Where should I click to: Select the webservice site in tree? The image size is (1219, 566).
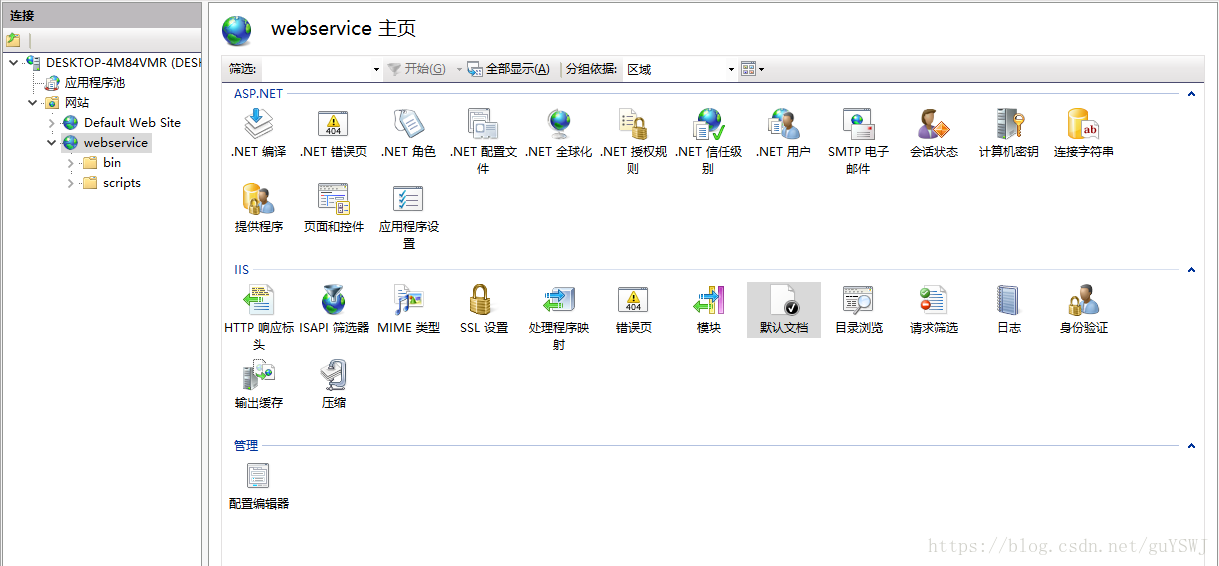115,142
